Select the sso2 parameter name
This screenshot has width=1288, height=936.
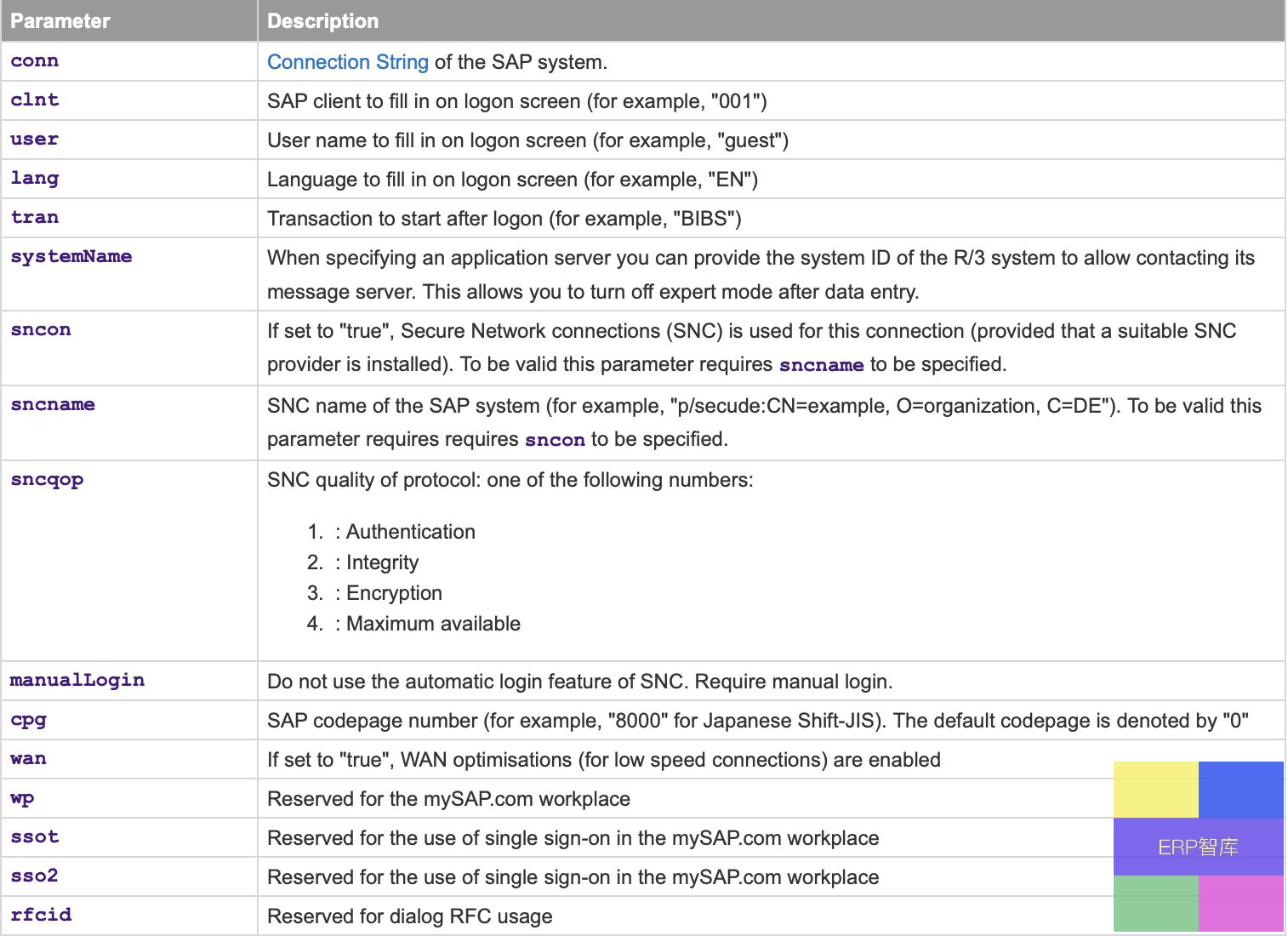tap(35, 876)
